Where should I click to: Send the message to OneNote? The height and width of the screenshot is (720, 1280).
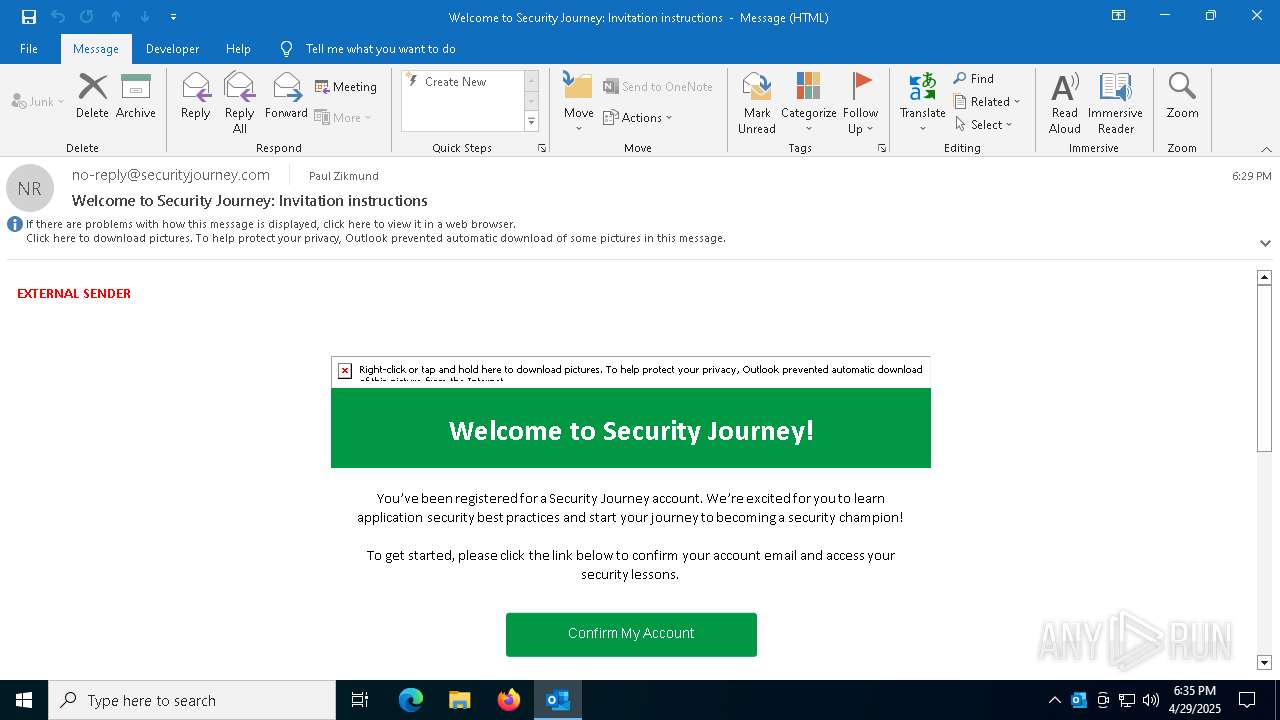[x=658, y=87]
